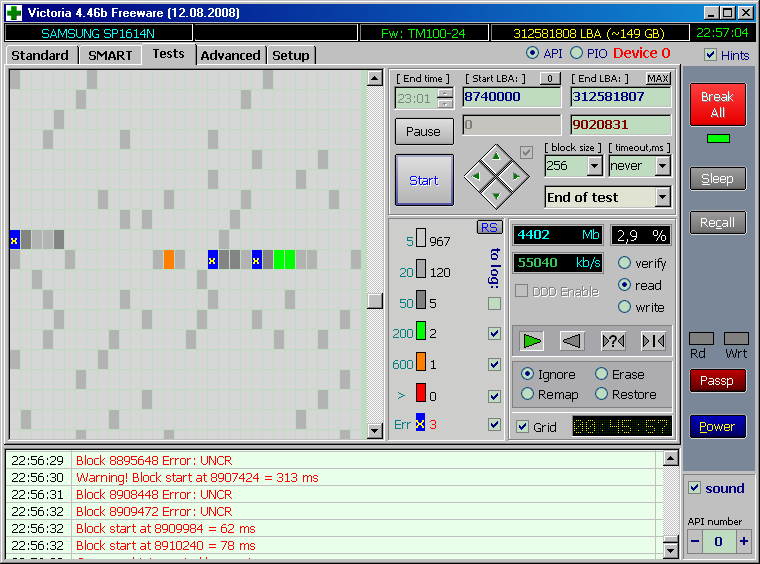The width and height of the screenshot is (760, 564).
Task: Decrease the API number with minus button
Action: click(695, 541)
